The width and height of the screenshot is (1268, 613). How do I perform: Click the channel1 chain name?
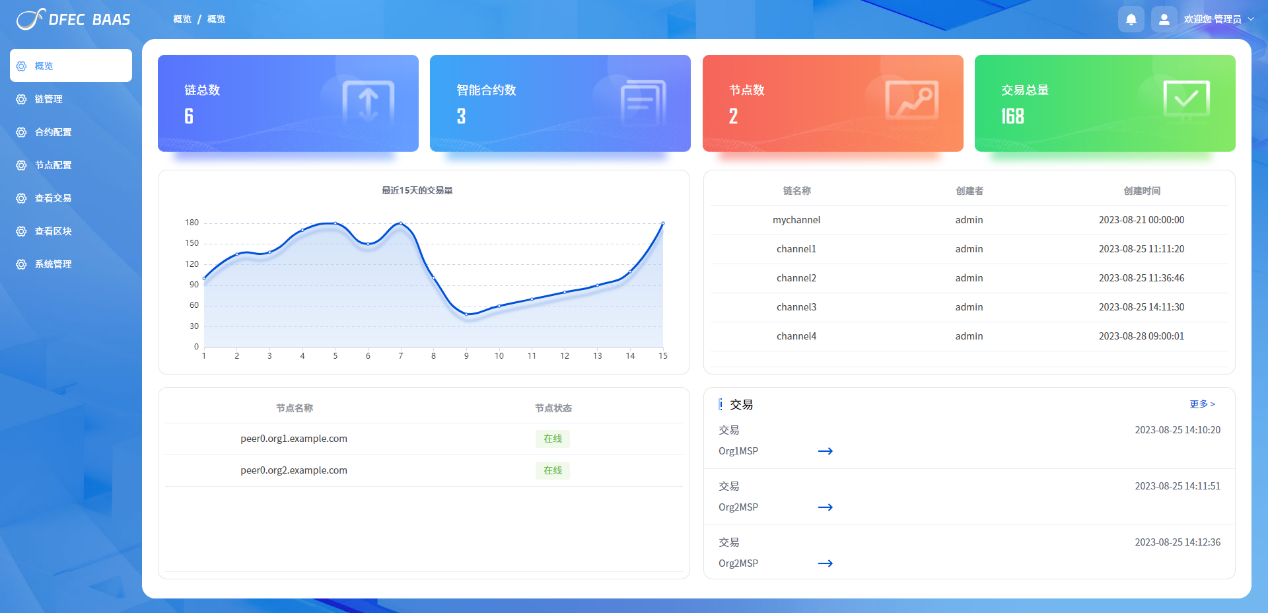[x=796, y=249]
